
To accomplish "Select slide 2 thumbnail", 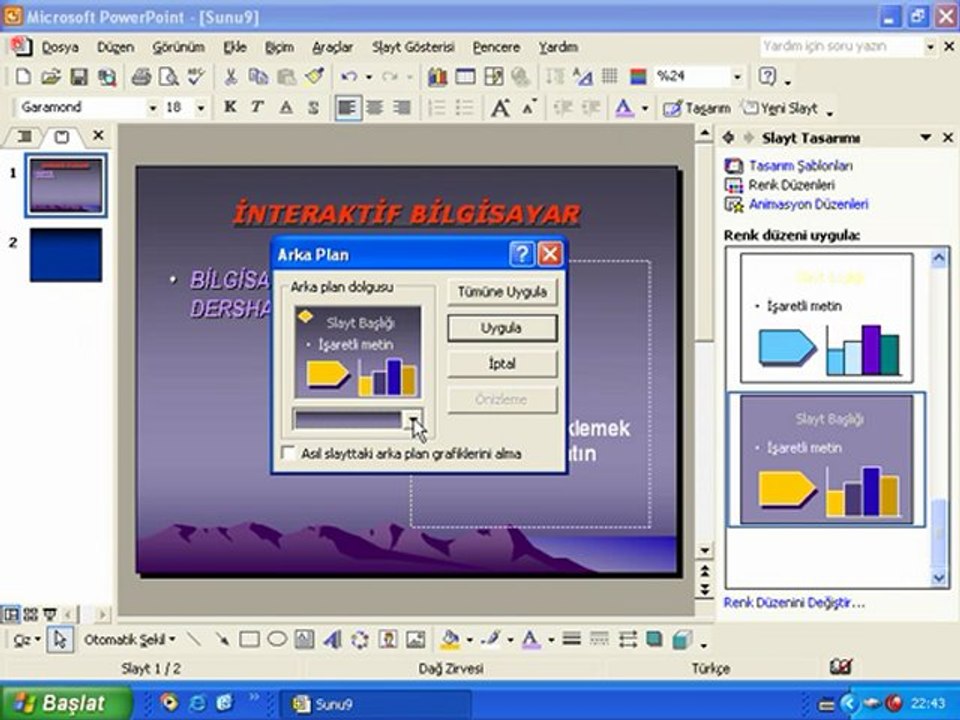I will [66, 255].
